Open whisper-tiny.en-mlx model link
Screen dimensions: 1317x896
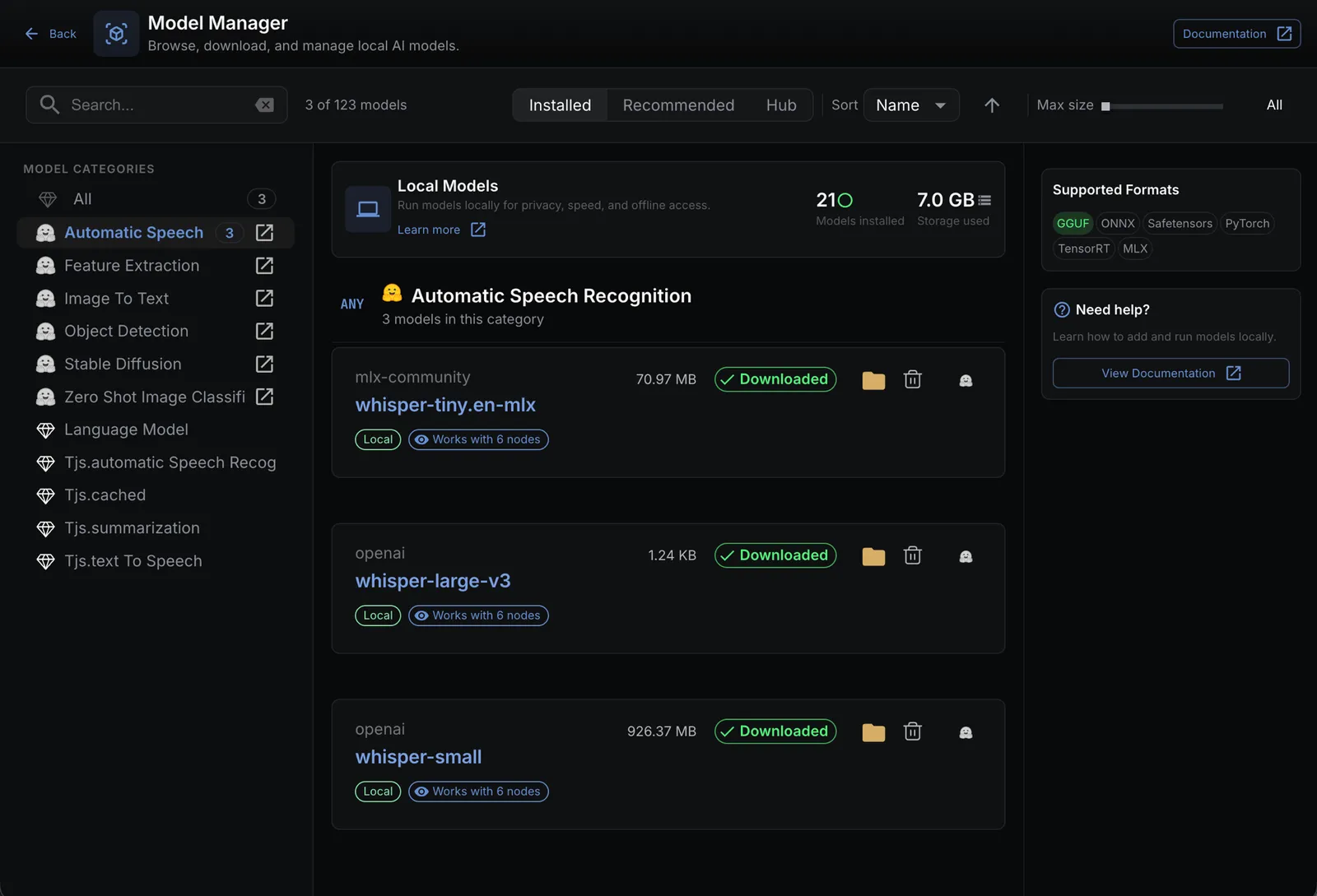click(445, 405)
